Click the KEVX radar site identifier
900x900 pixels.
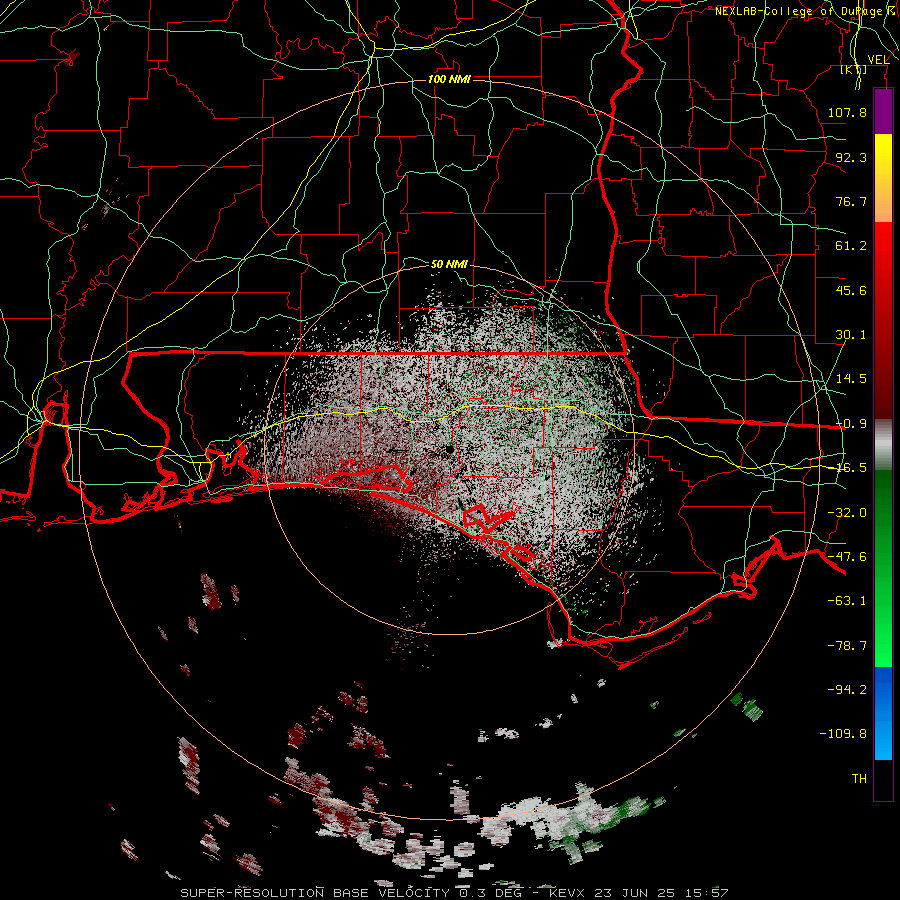tap(567, 893)
